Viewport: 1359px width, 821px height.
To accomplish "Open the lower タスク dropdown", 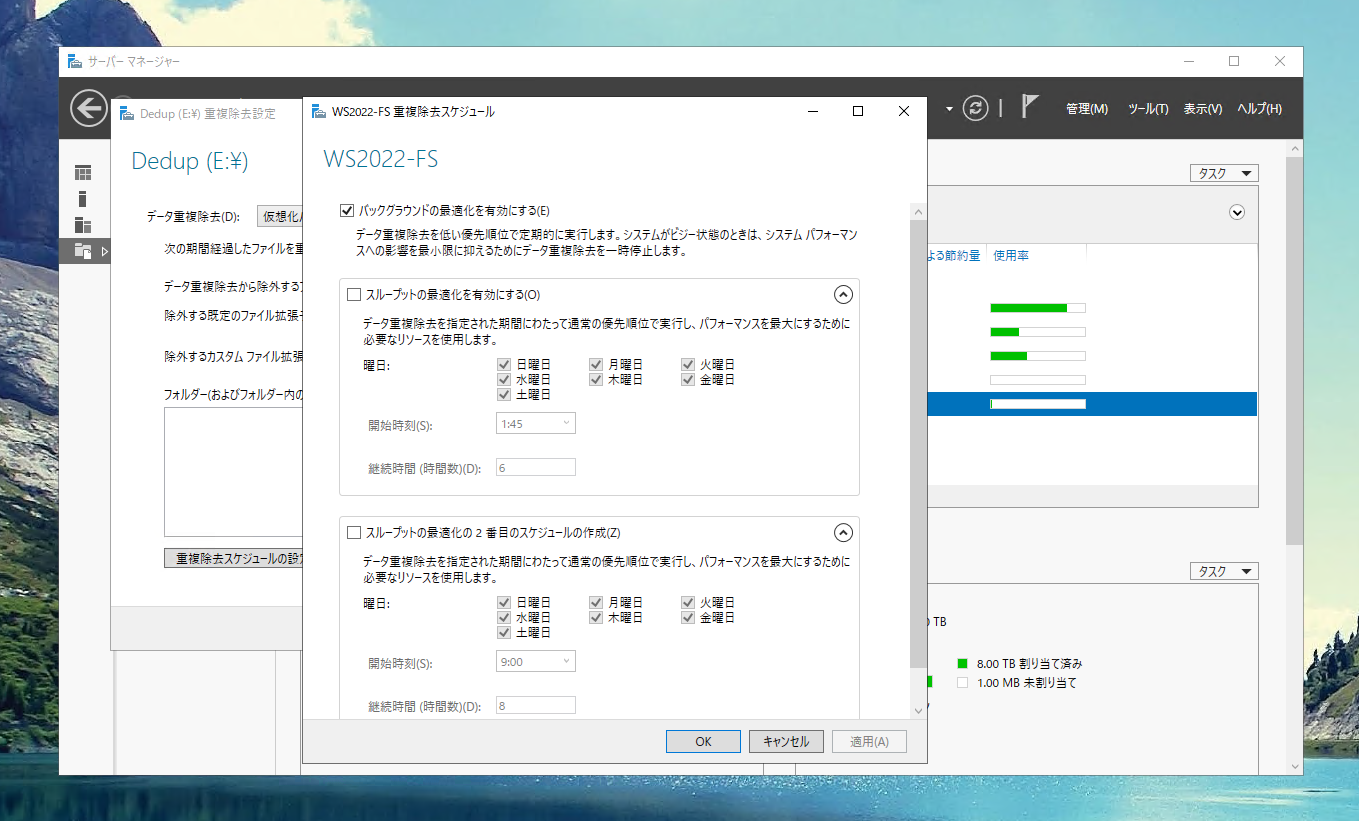I will point(1224,571).
